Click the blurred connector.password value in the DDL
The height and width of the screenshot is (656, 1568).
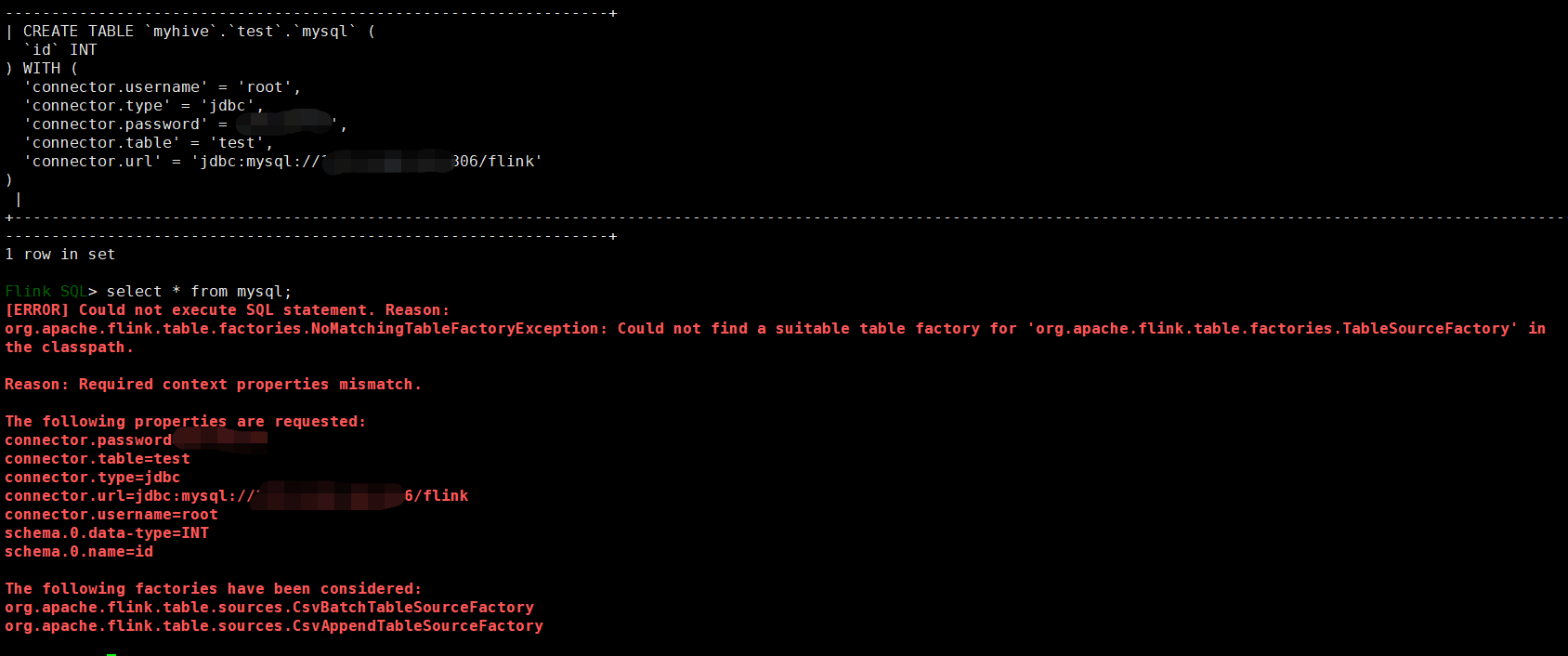coord(285,122)
